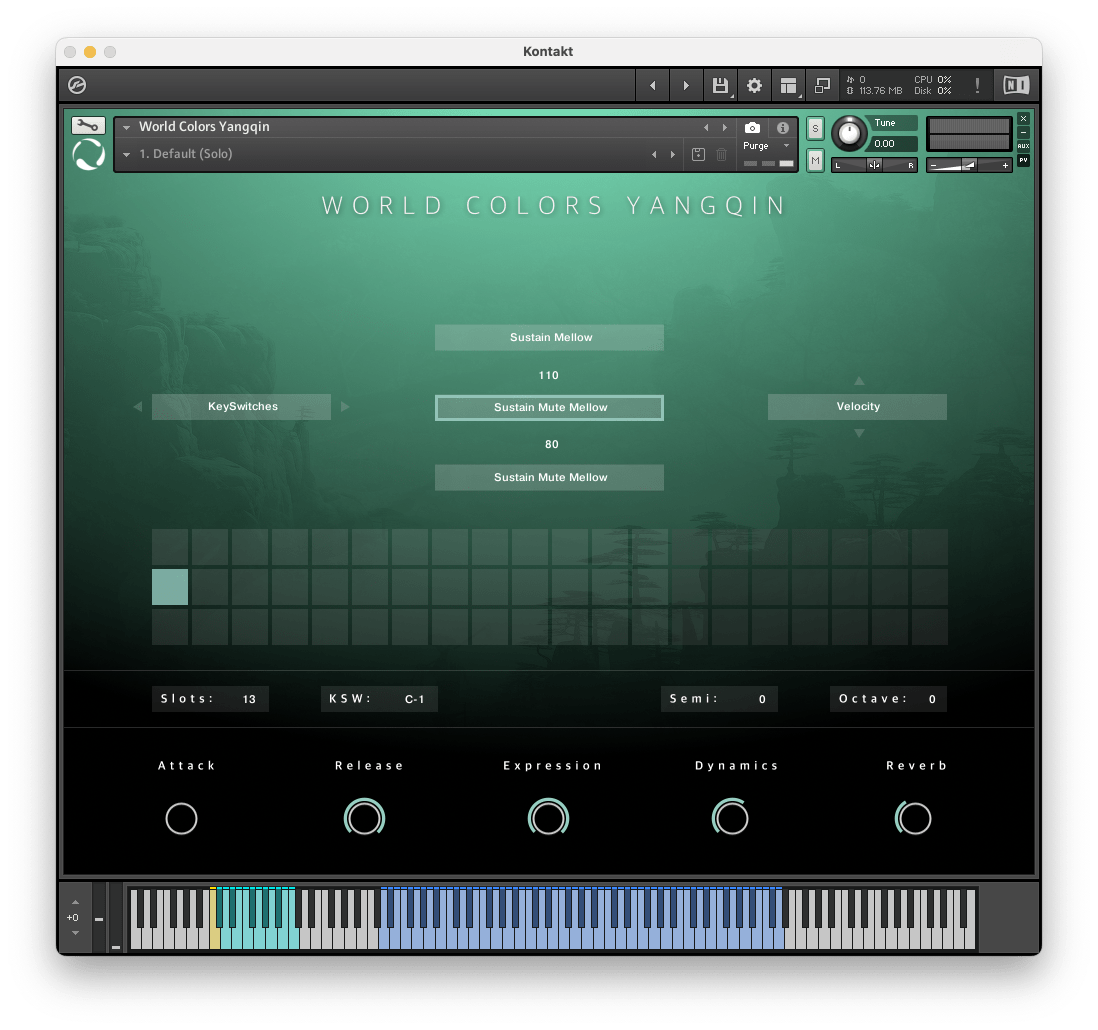Open the Default (Solo) snapshot dropdown
This screenshot has height=1030, width=1098.
(127, 155)
